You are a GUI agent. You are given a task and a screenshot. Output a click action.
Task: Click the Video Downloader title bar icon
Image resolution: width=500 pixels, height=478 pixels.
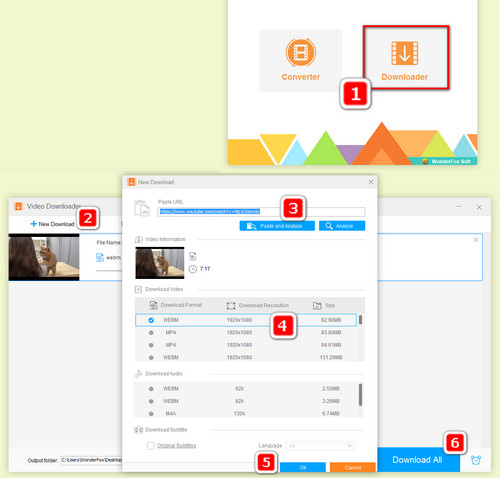coord(18,206)
